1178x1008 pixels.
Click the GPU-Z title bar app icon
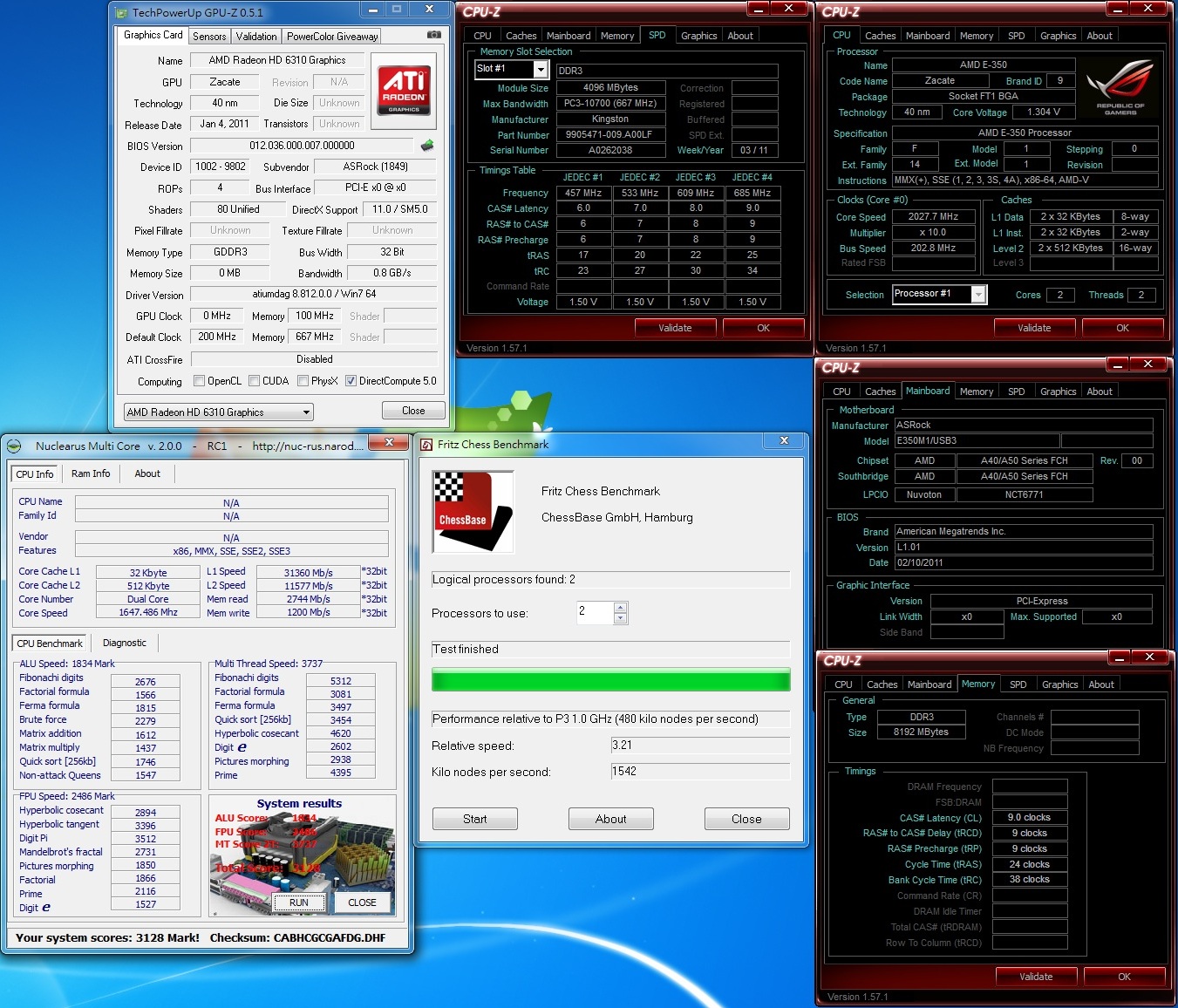coord(122,12)
